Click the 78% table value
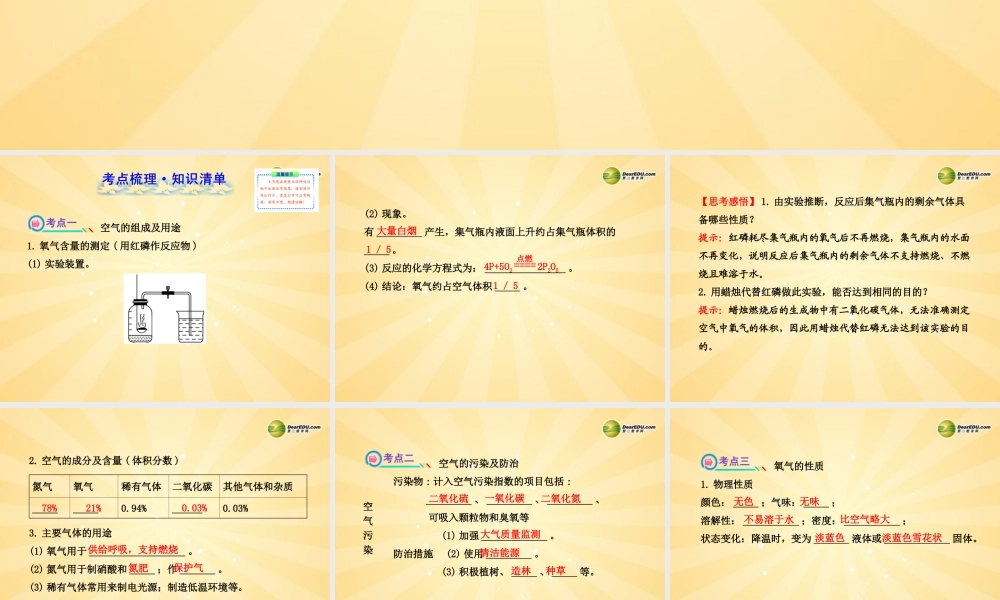Image resolution: width=1000 pixels, height=600 pixels. tap(49, 508)
